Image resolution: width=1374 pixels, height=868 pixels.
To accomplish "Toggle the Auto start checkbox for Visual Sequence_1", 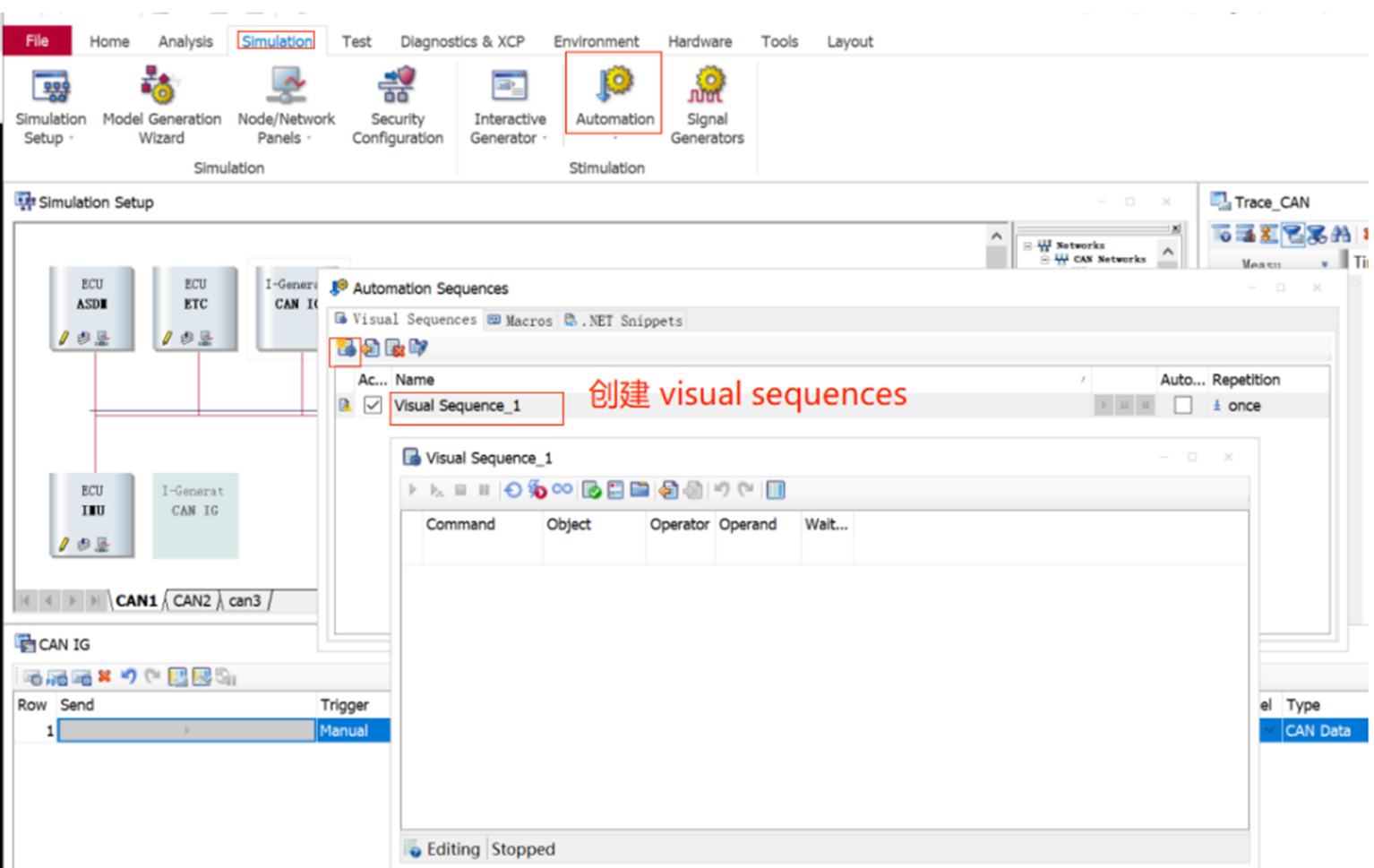I will pos(1183,406).
